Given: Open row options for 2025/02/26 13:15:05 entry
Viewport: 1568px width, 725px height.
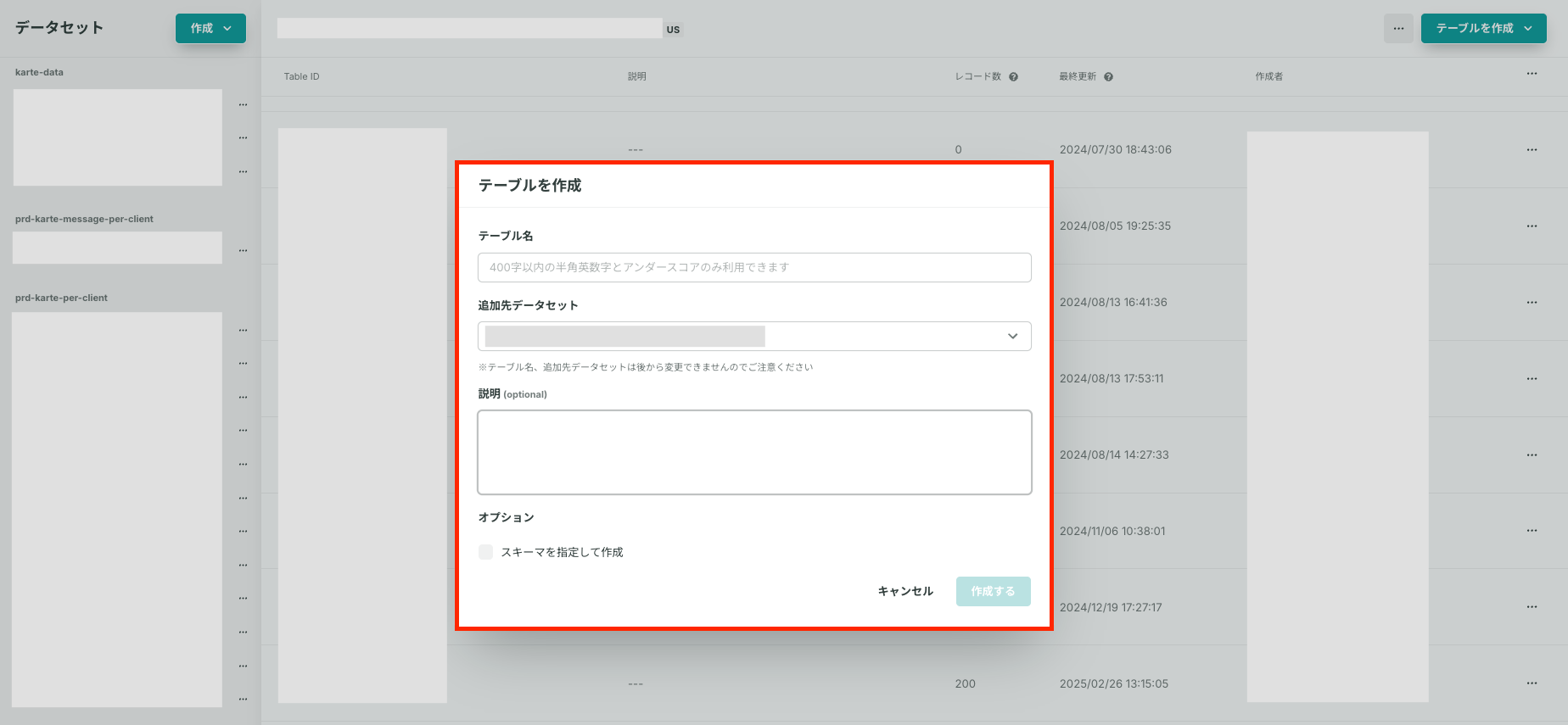Looking at the screenshot, I should (1532, 683).
